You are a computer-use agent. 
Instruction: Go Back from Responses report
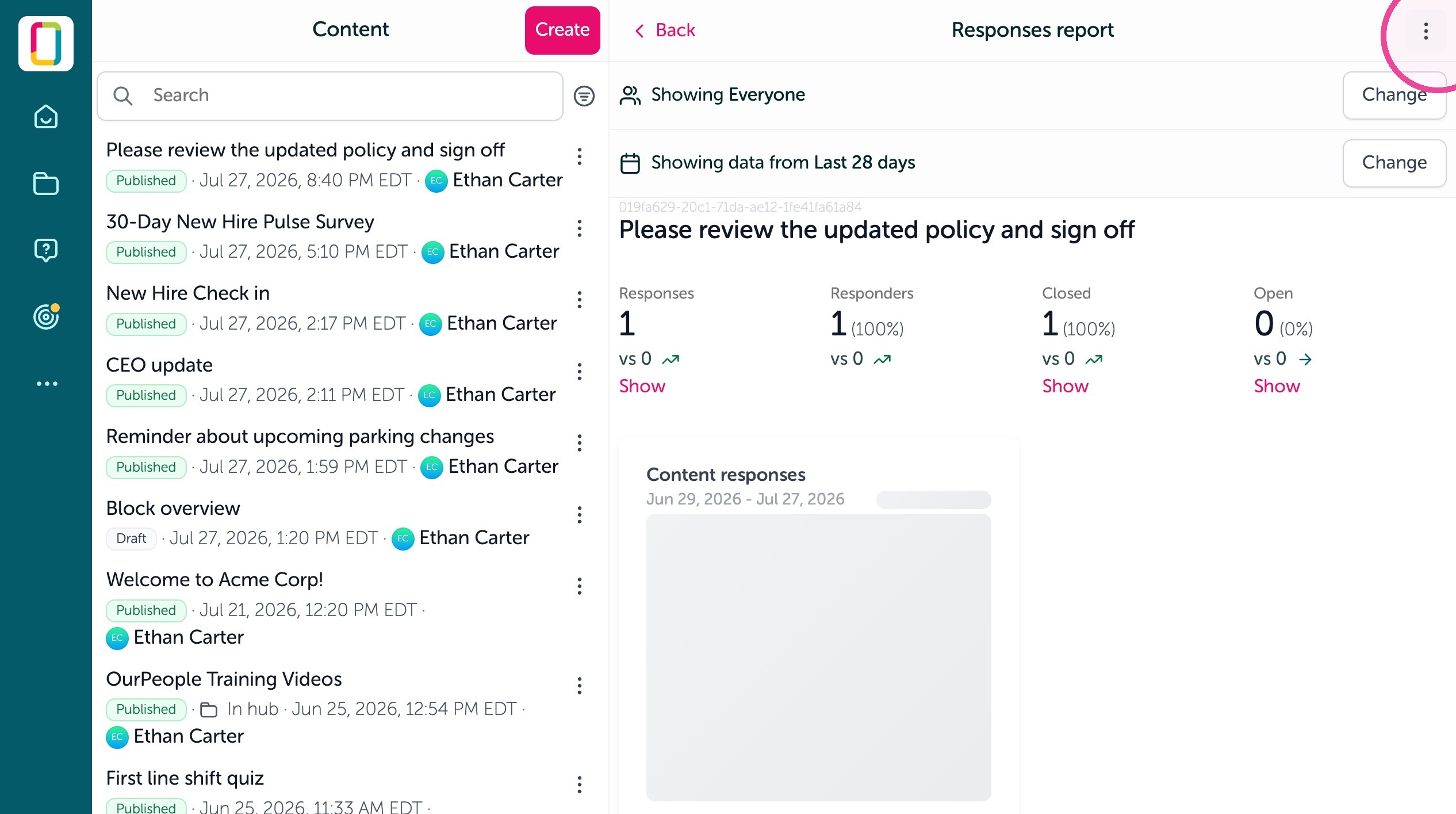665,30
